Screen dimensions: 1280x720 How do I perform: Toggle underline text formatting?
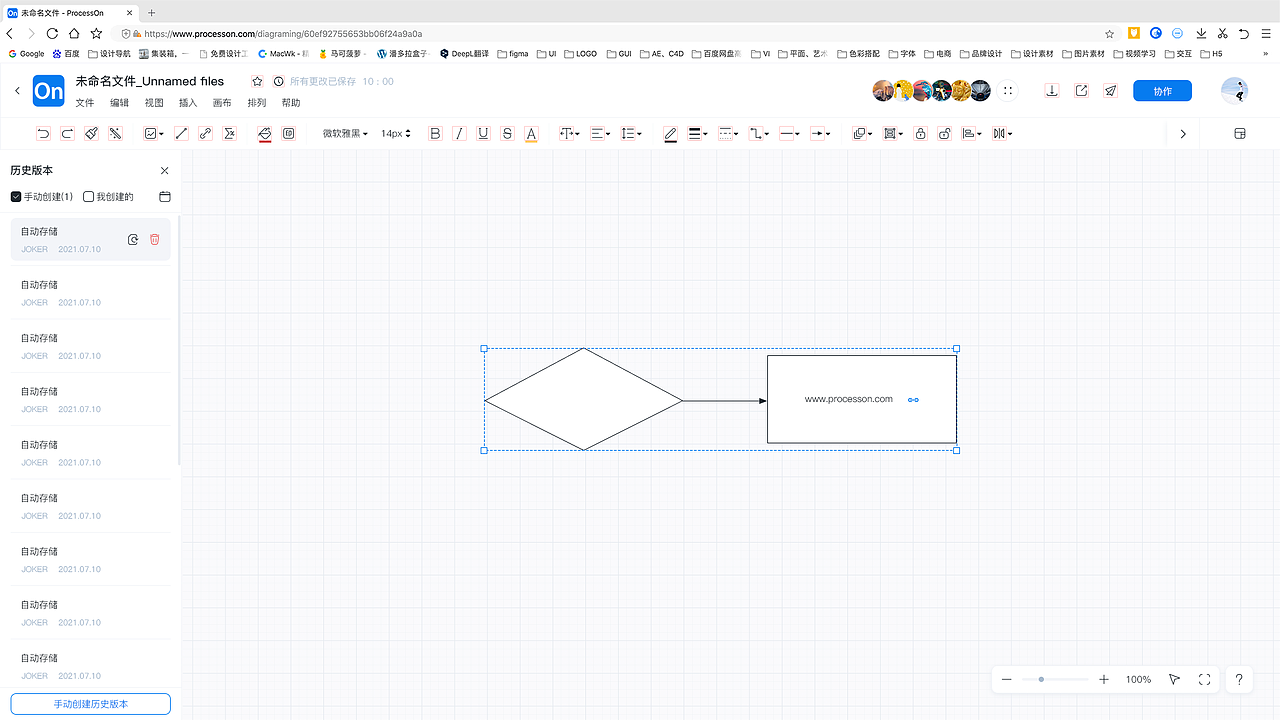coord(483,133)
